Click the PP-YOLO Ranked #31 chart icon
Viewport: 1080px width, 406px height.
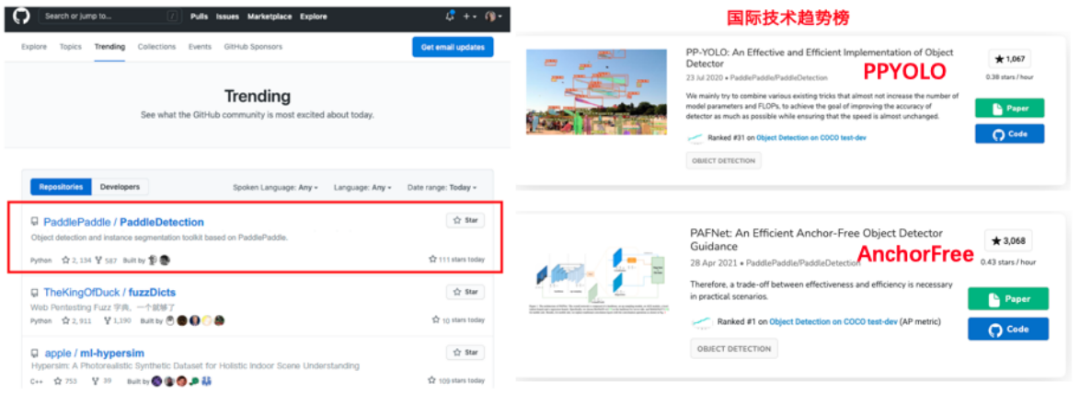tap(695, 138)
